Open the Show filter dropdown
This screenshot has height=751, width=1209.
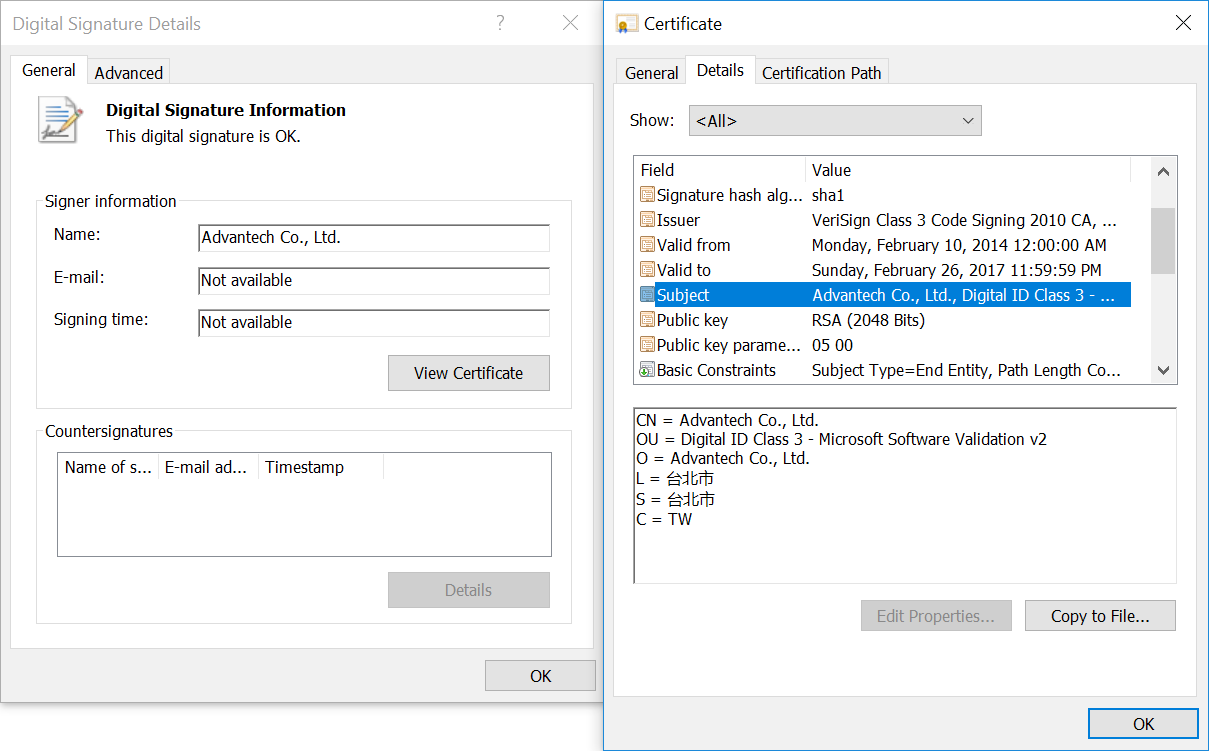[x=835, y=121]
